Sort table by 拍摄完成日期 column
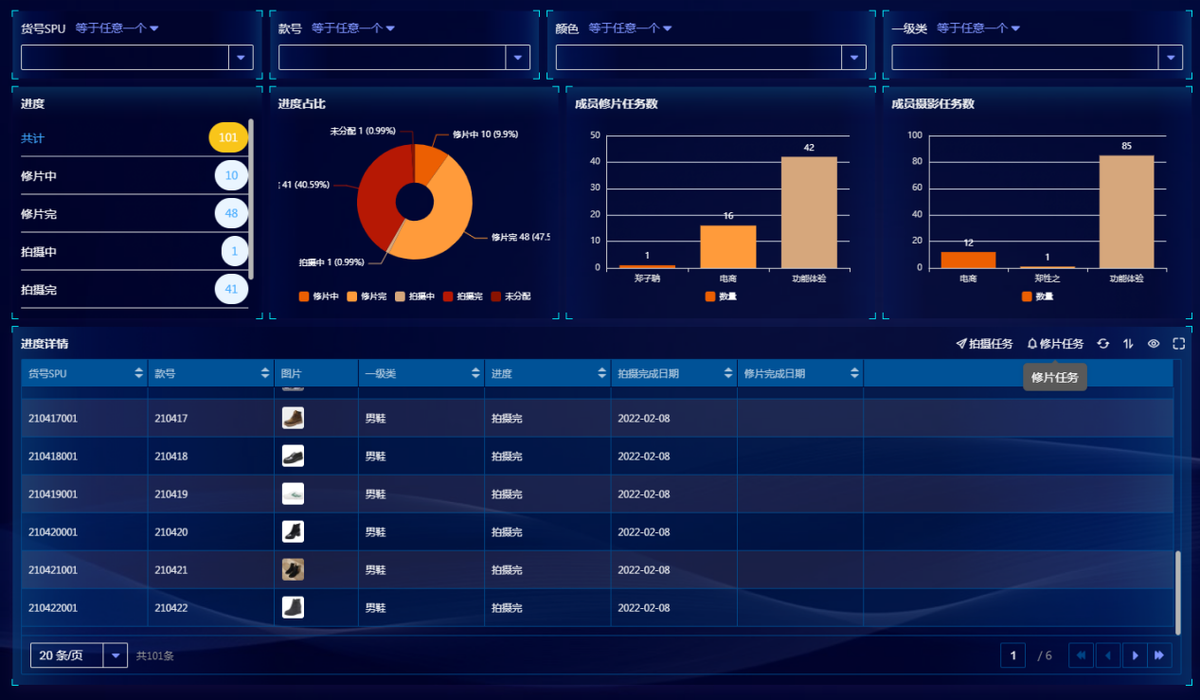This screenshot has height=700, width=1200. pos(727,373)
